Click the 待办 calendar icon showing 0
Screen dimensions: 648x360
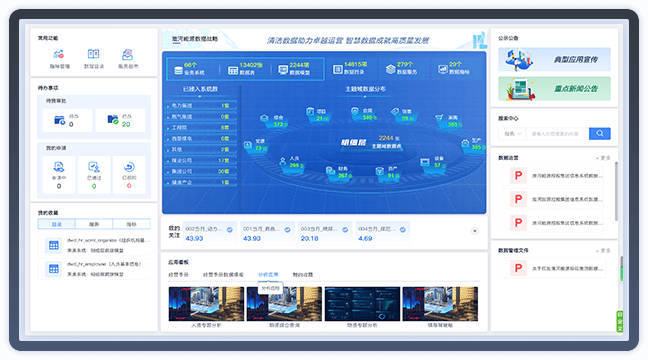[x=60, y=120]
